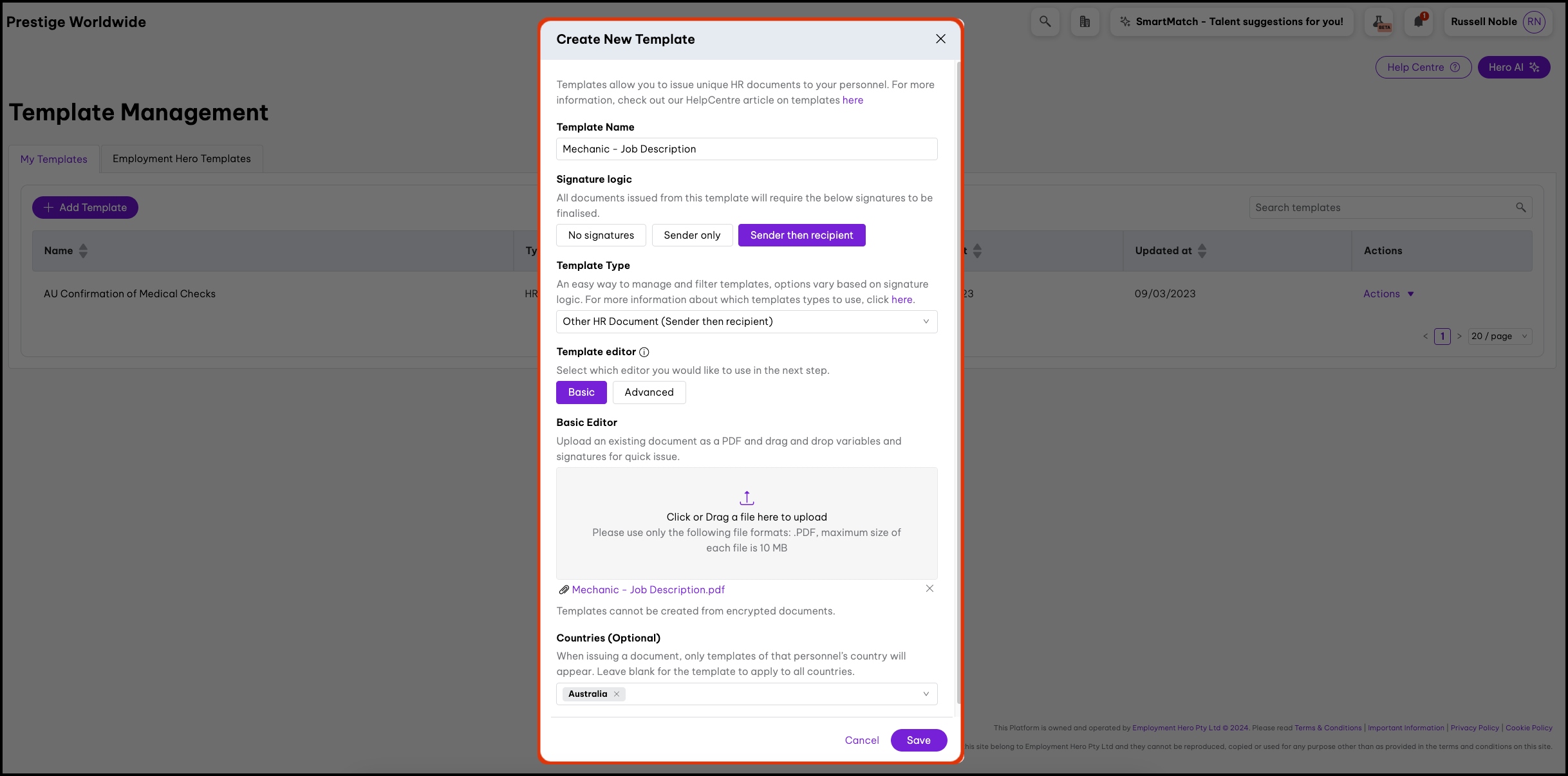Expand the Template Type dropdown
Viewport: 1568px width, 776px height.
(x=926, y=322)
